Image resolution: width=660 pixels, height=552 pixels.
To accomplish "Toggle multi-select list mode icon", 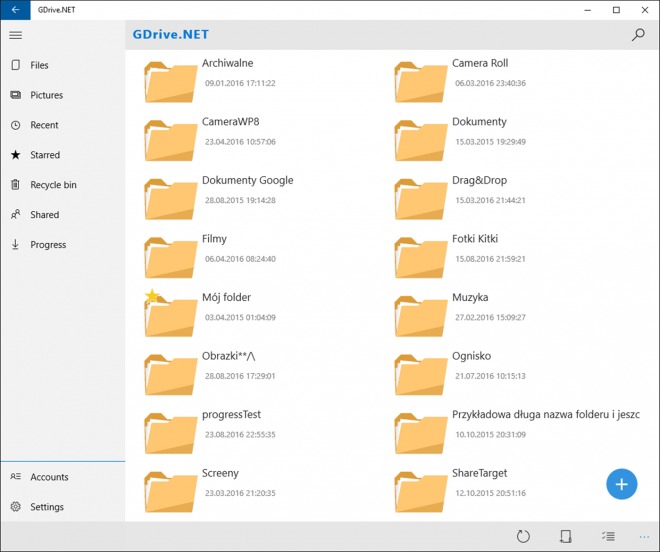I will (x=608, y=536).
